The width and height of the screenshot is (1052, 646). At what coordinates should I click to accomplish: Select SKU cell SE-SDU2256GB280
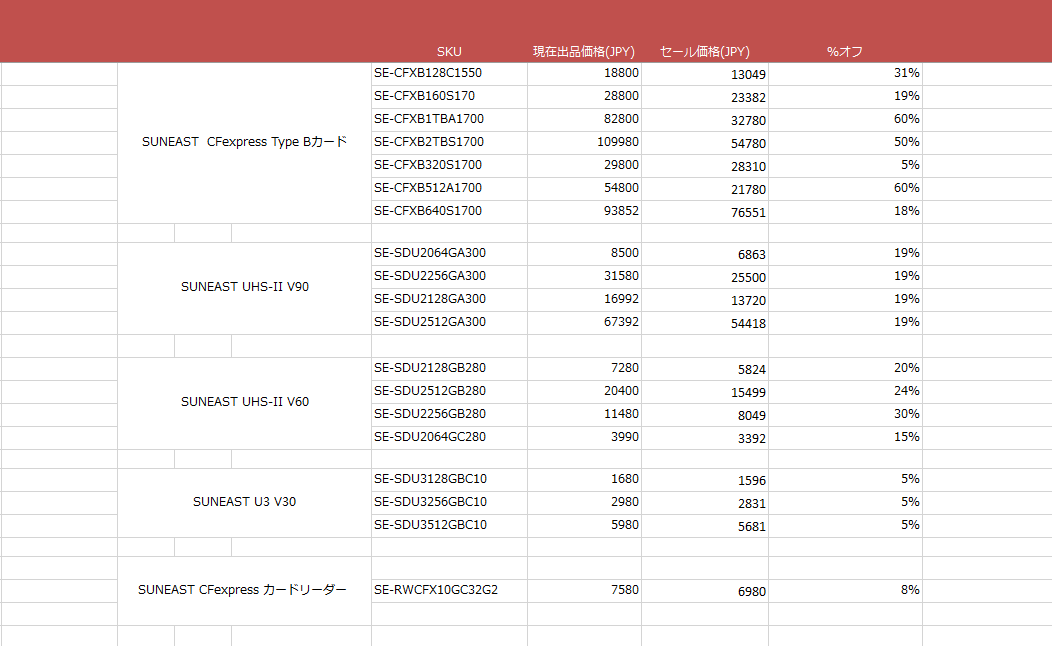(x=449, y=415)
